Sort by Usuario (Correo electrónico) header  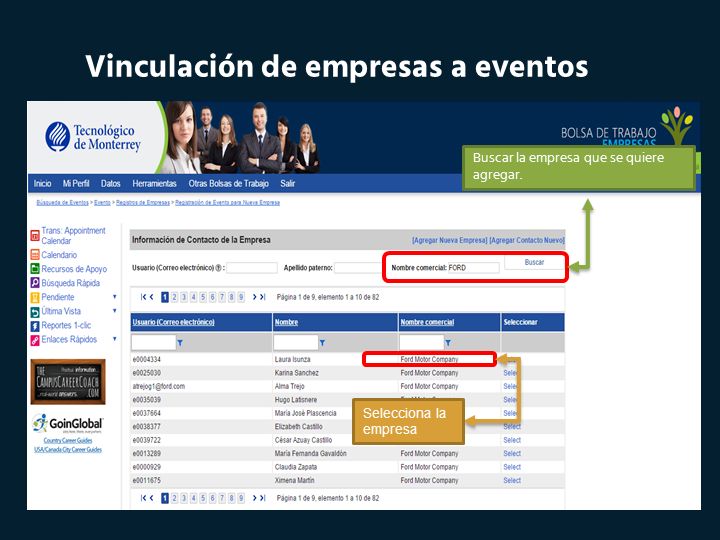tap(174, 322)
